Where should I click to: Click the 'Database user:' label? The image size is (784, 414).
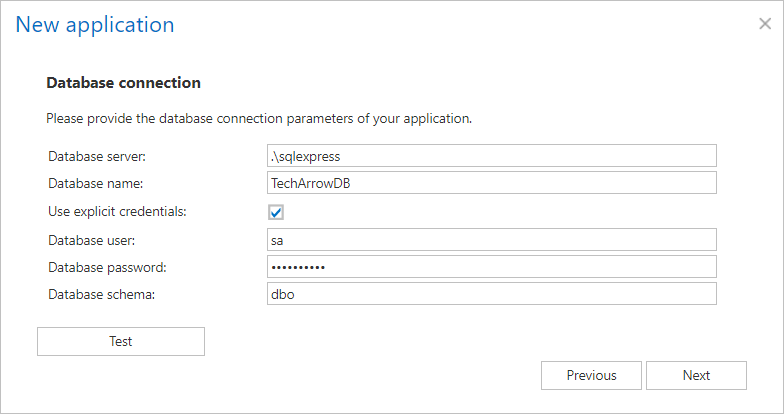point(92,240)
